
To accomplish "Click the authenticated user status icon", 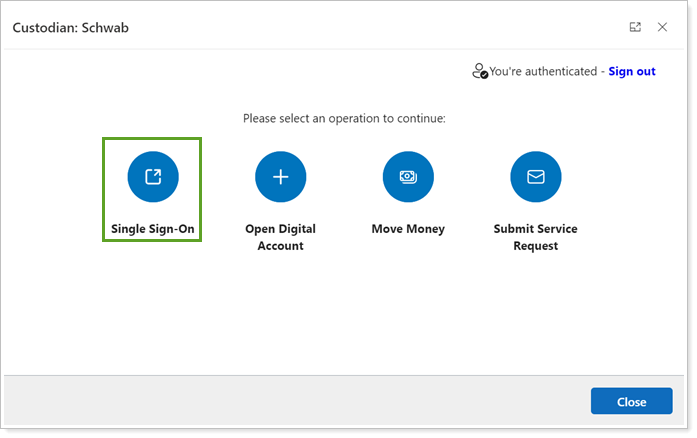I will coord(480,72).
